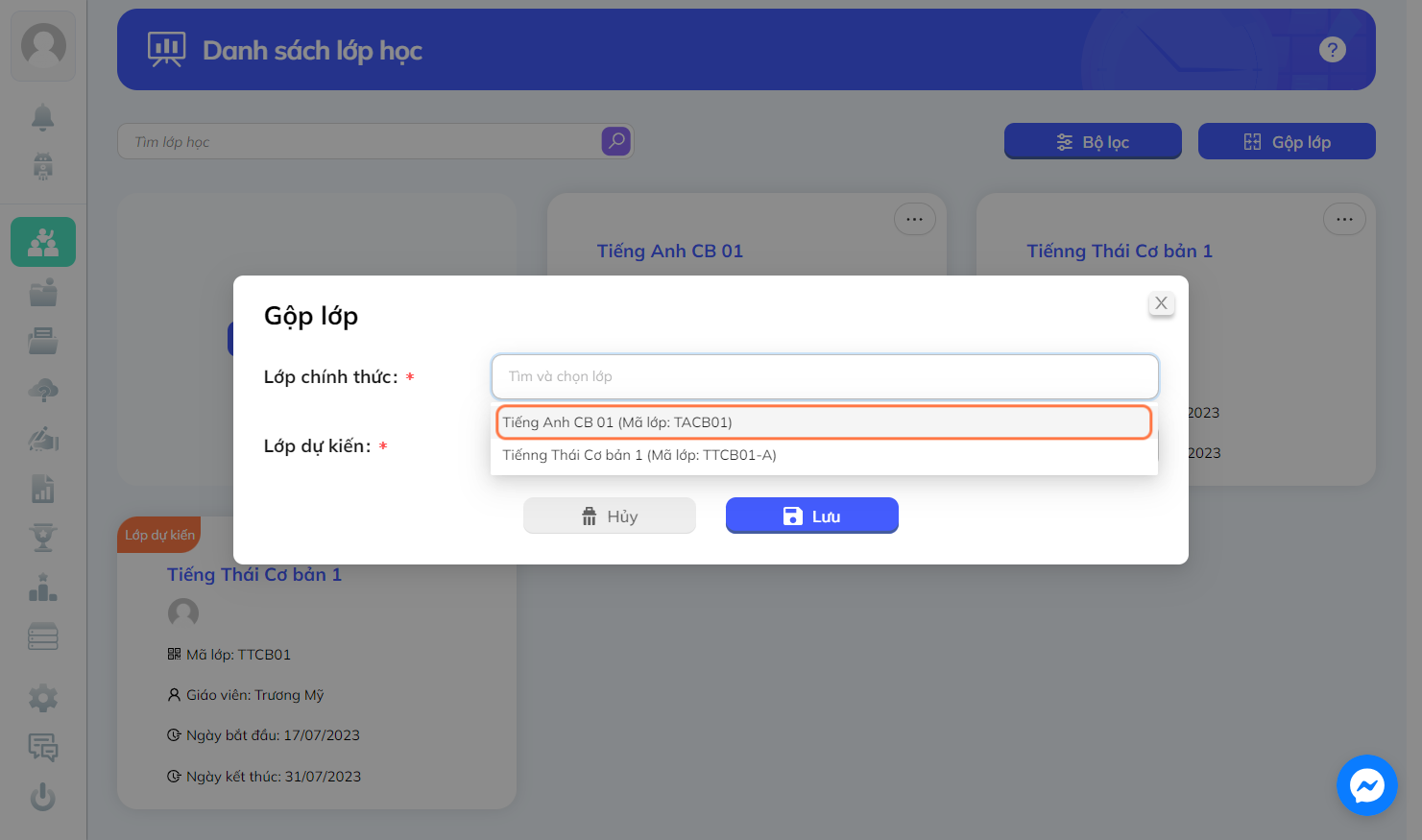The height and width of the screenshot is (840, 1422).
Task: Open notifications bell in sidebar
Action: pos(43,117)
